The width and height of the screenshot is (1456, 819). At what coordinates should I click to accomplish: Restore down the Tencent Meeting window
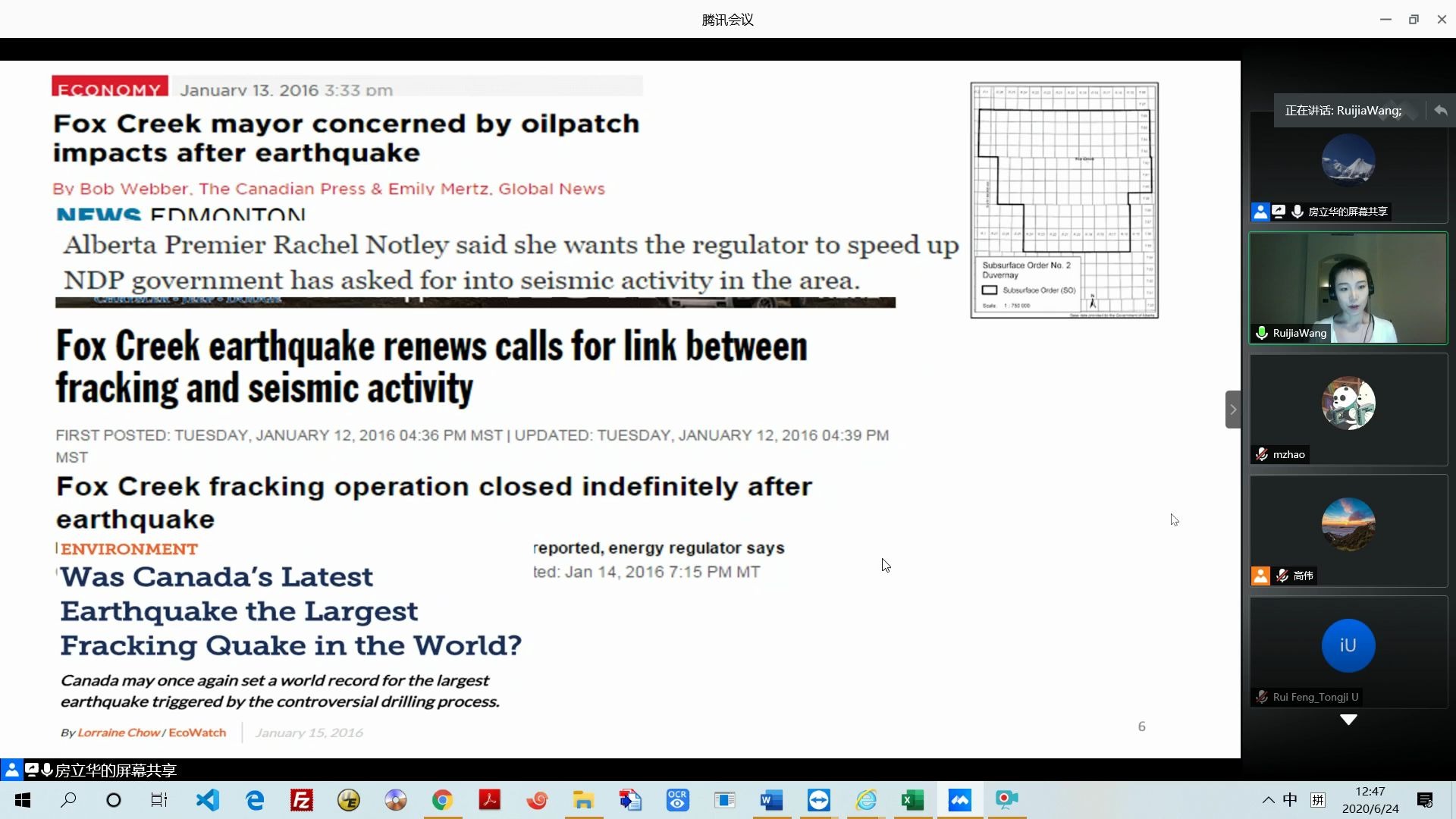point(1414,20)
